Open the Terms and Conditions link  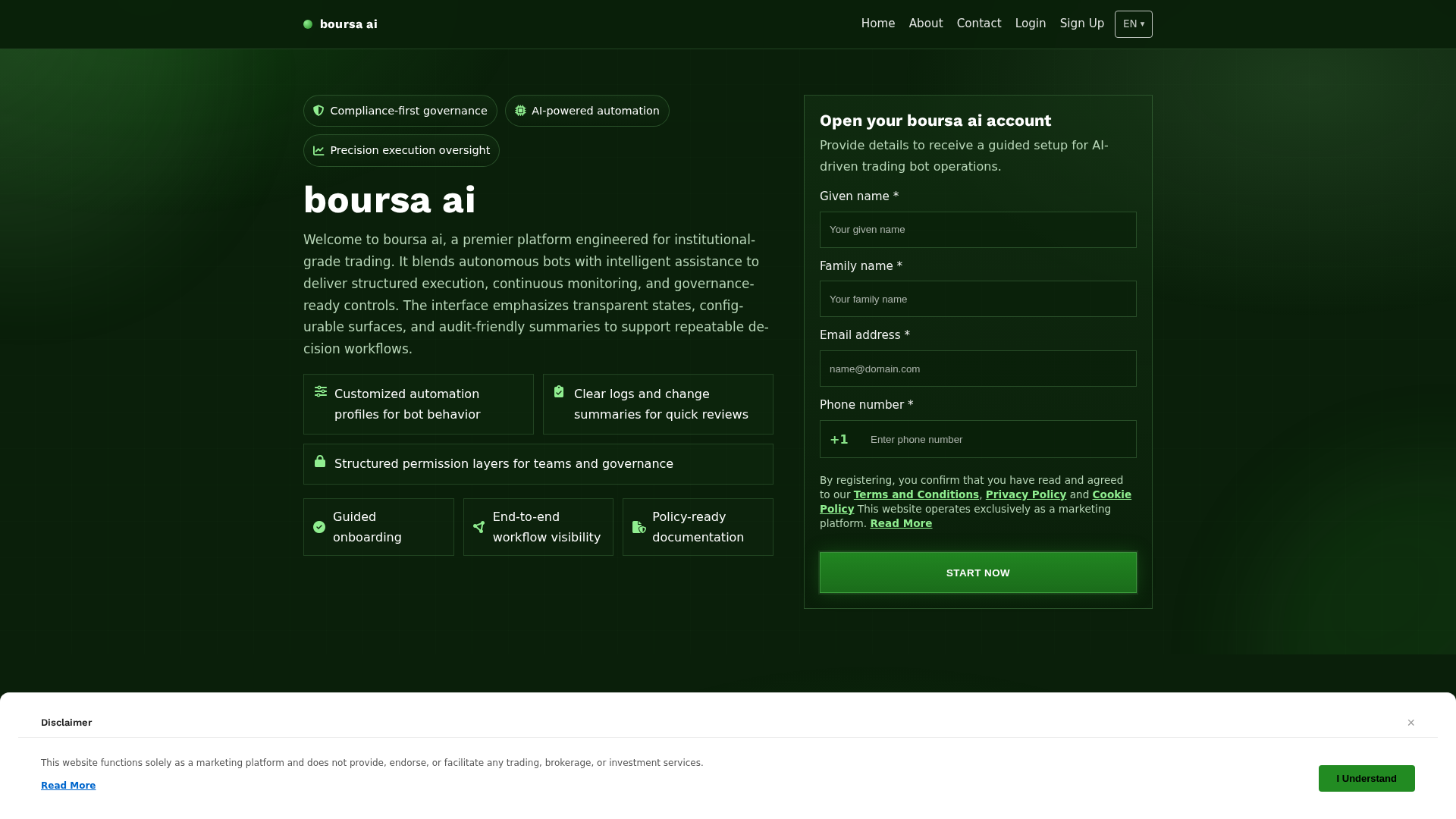tap(916, 494)
